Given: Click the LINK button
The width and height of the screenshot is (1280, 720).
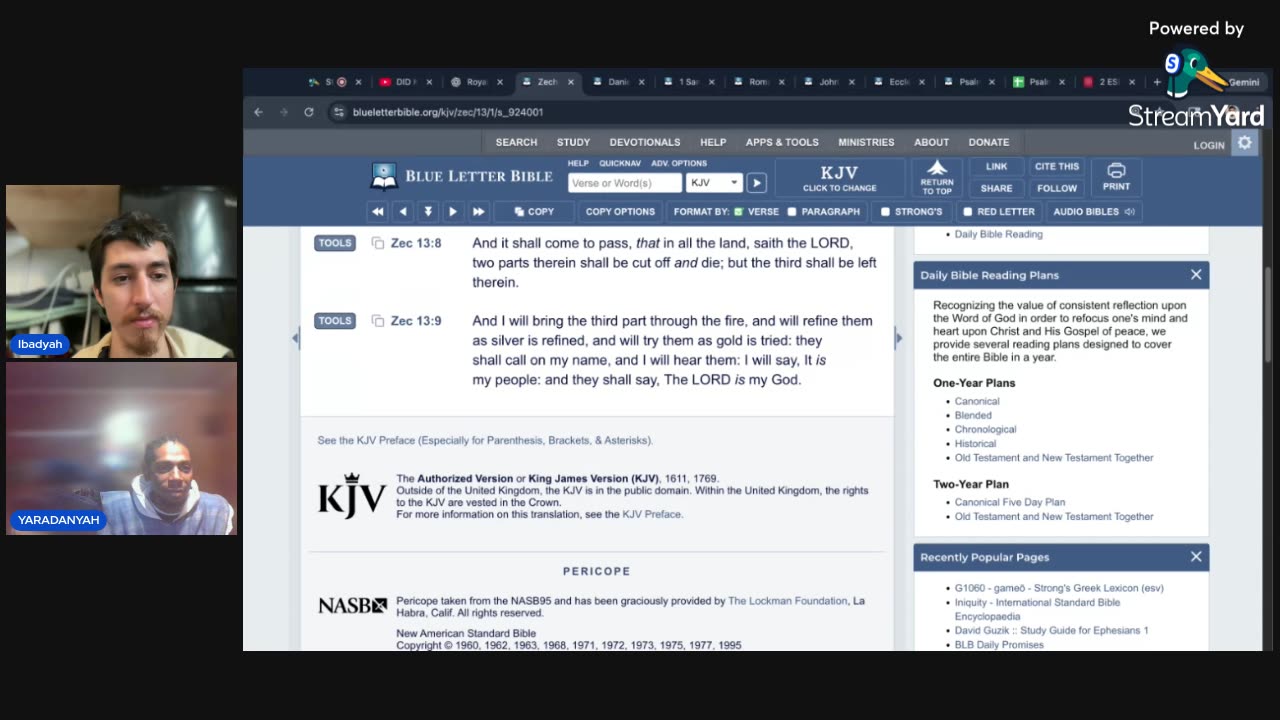Looking at the screenshot, I should 996,167.
